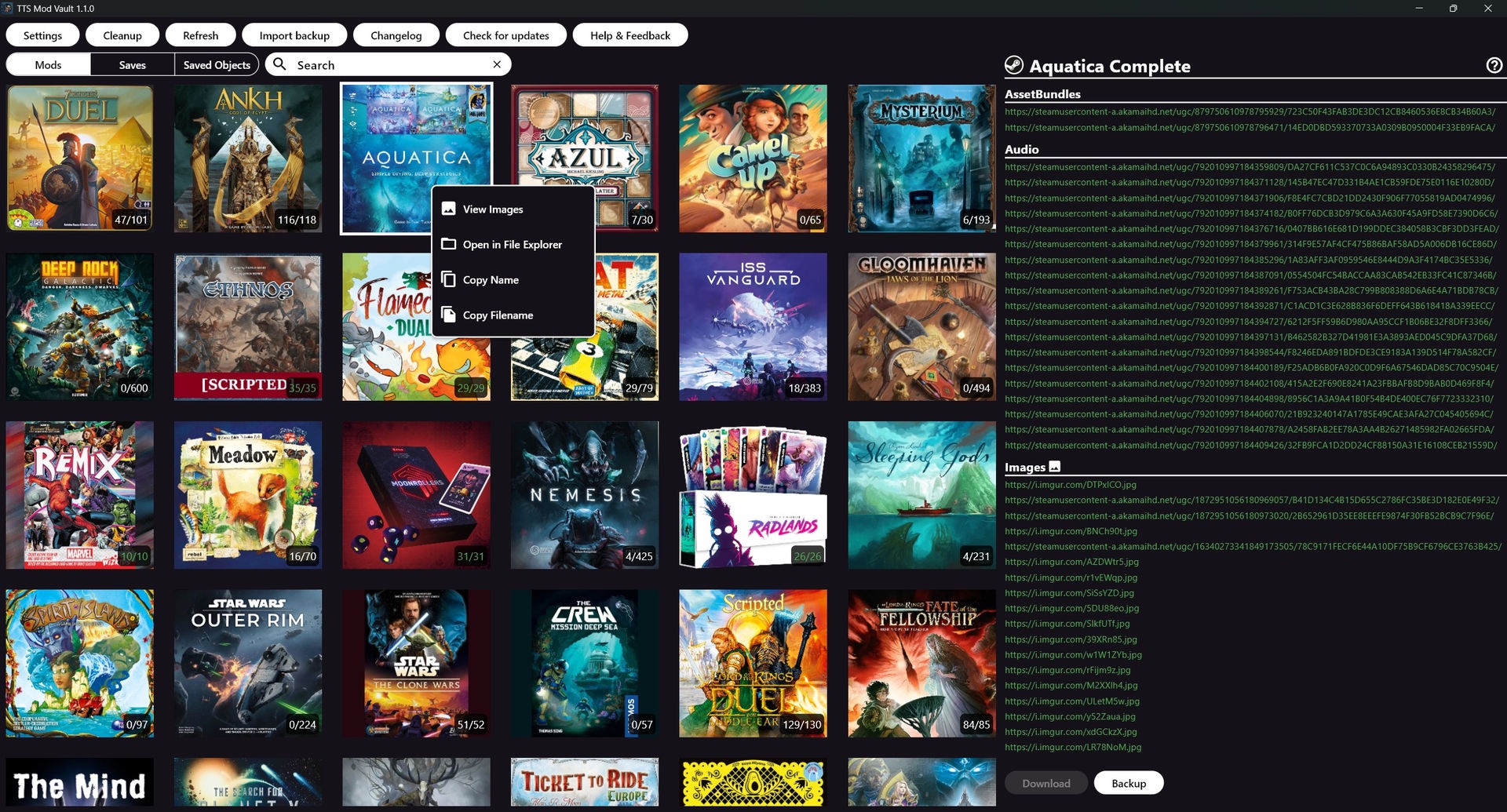Image resolution: width=1507 pixels, height=812 pixels.
Task: Select the Mysterium mod thumbnail
Action: click(x=921, y=158)
